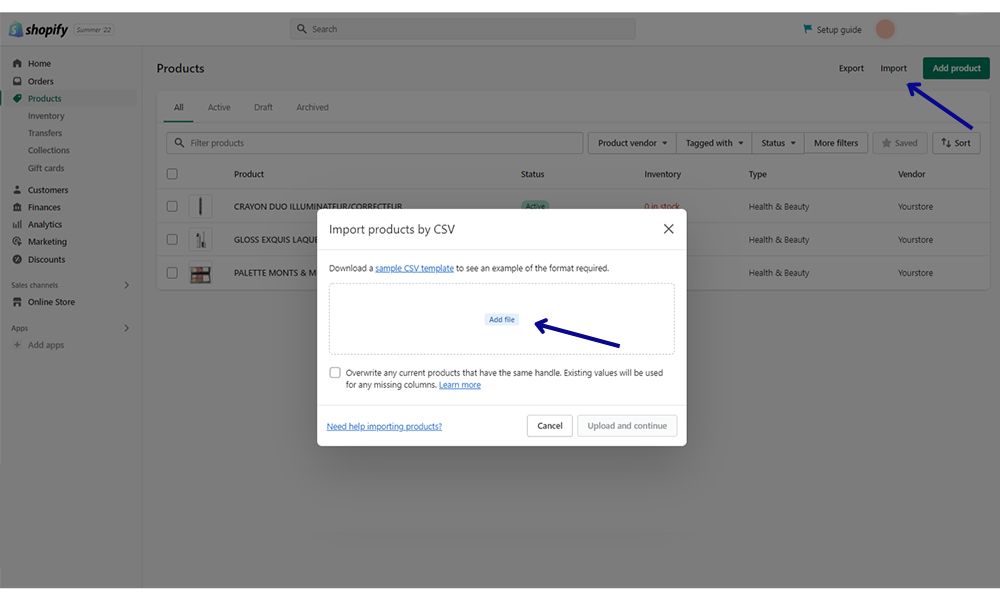Click the More filters button
The width and height of the screenshot is (1000, 600).
click(835, 143)
